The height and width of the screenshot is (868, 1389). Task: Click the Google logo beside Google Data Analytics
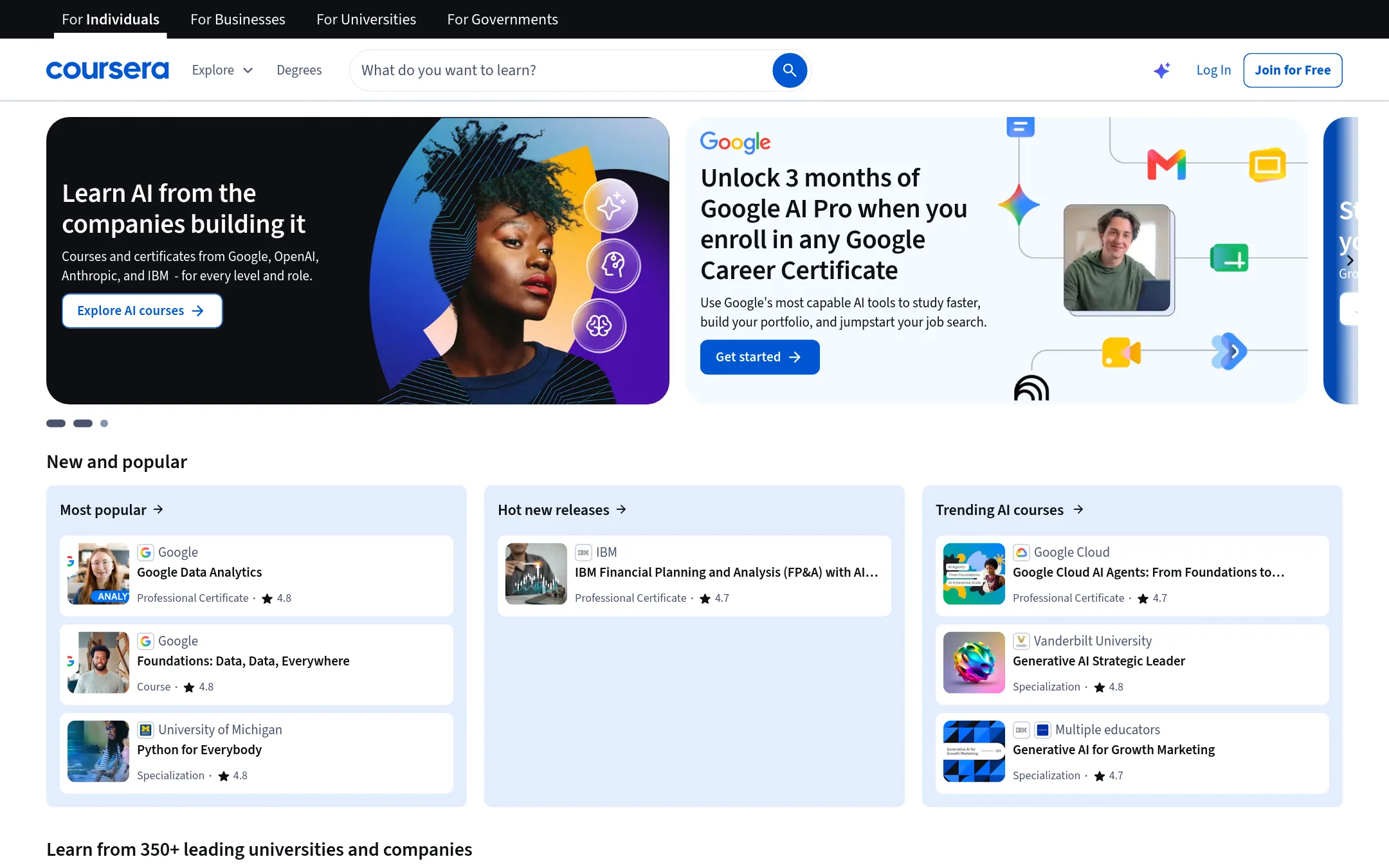[146, 552]
